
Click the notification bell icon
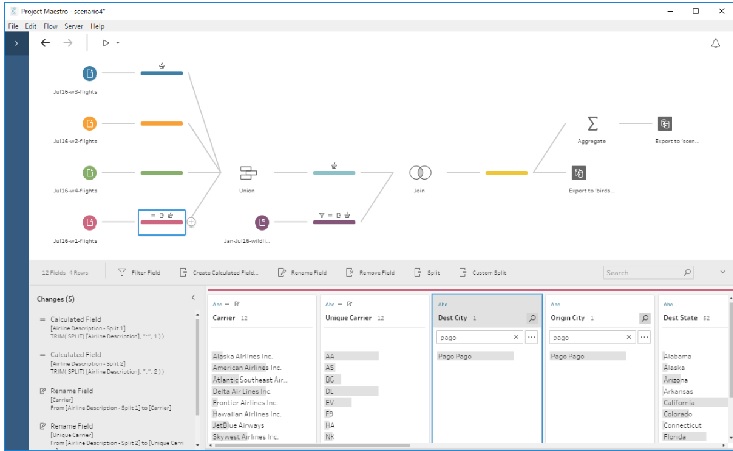tap(715, 43)
